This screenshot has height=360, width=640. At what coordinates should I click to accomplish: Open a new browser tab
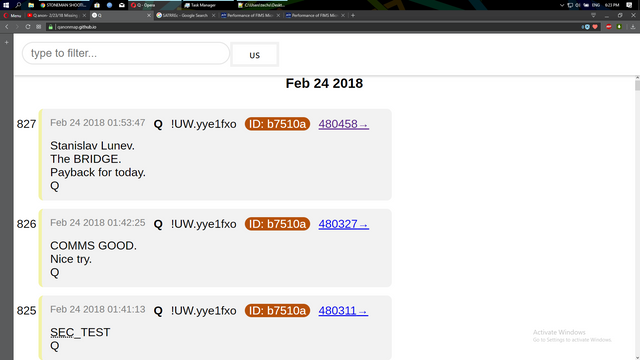[x=353, y=16]
